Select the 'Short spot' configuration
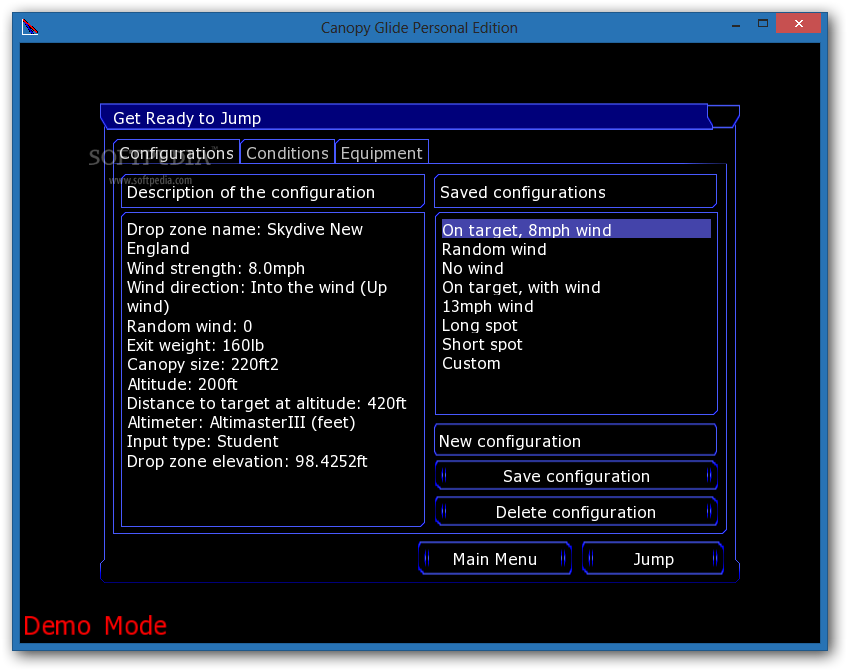 coord(576,344)
